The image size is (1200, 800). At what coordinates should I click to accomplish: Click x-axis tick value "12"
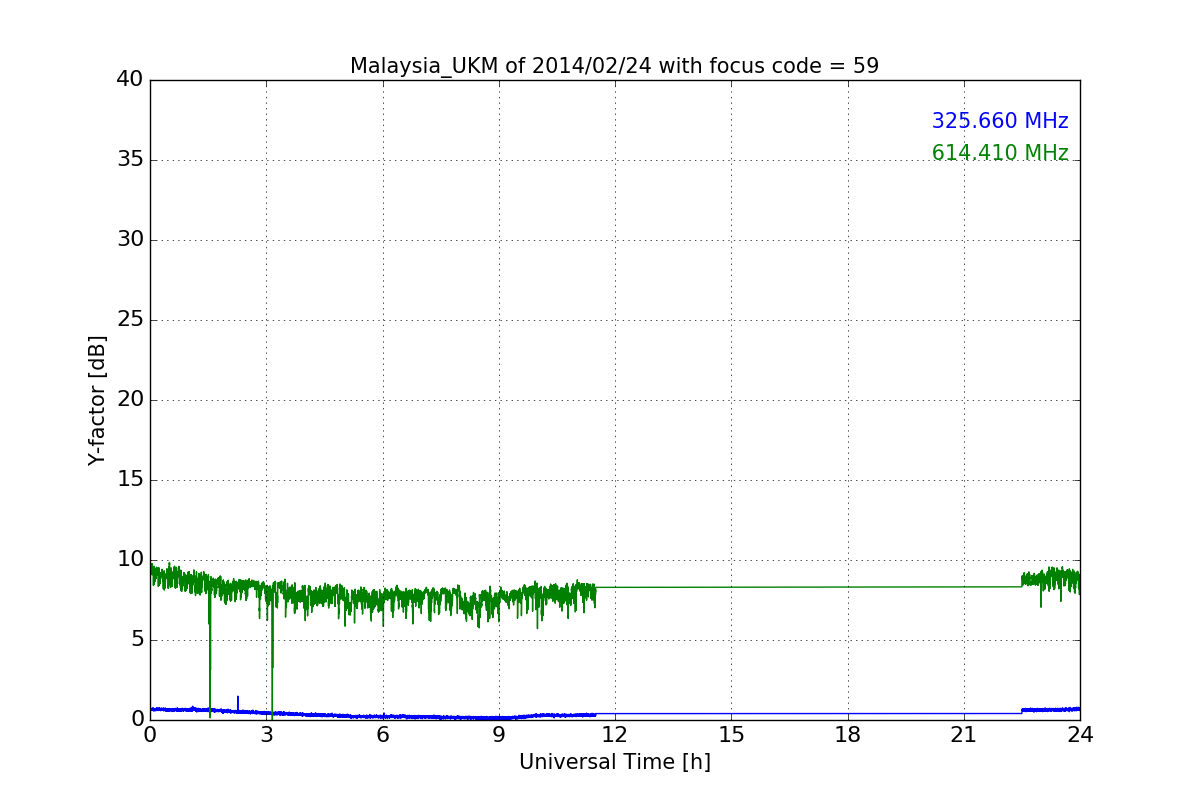pos(615,735)
